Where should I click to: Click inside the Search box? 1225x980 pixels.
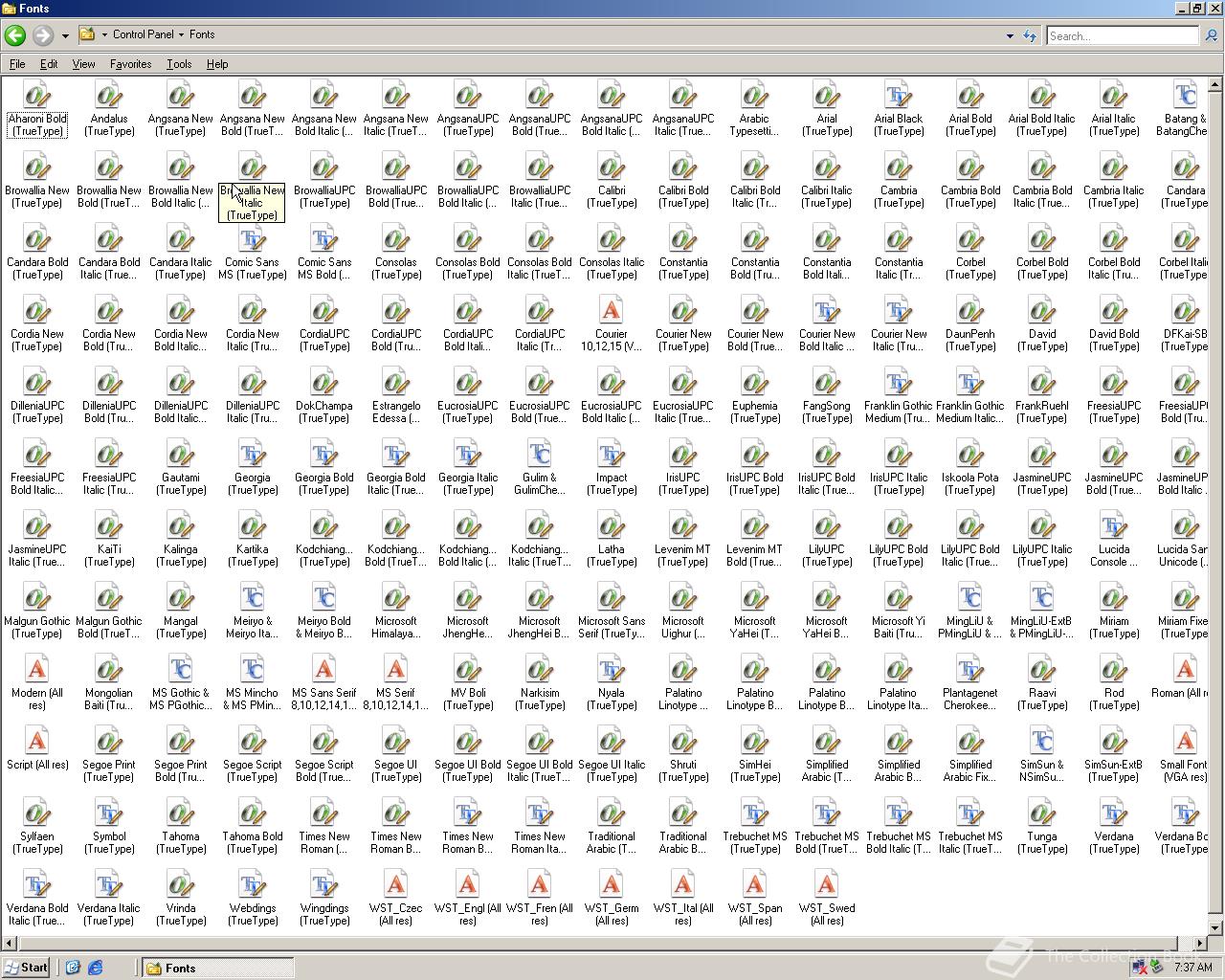tap(1122, 36)
